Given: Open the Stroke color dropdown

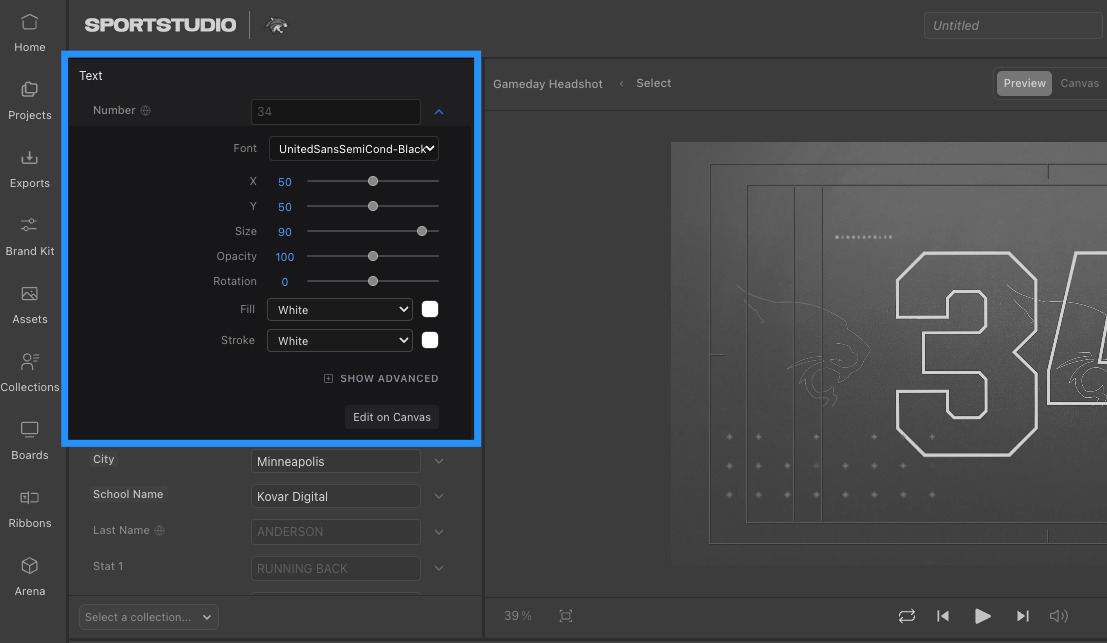Looking at the screenshot, I should click(x=340, y=341).
